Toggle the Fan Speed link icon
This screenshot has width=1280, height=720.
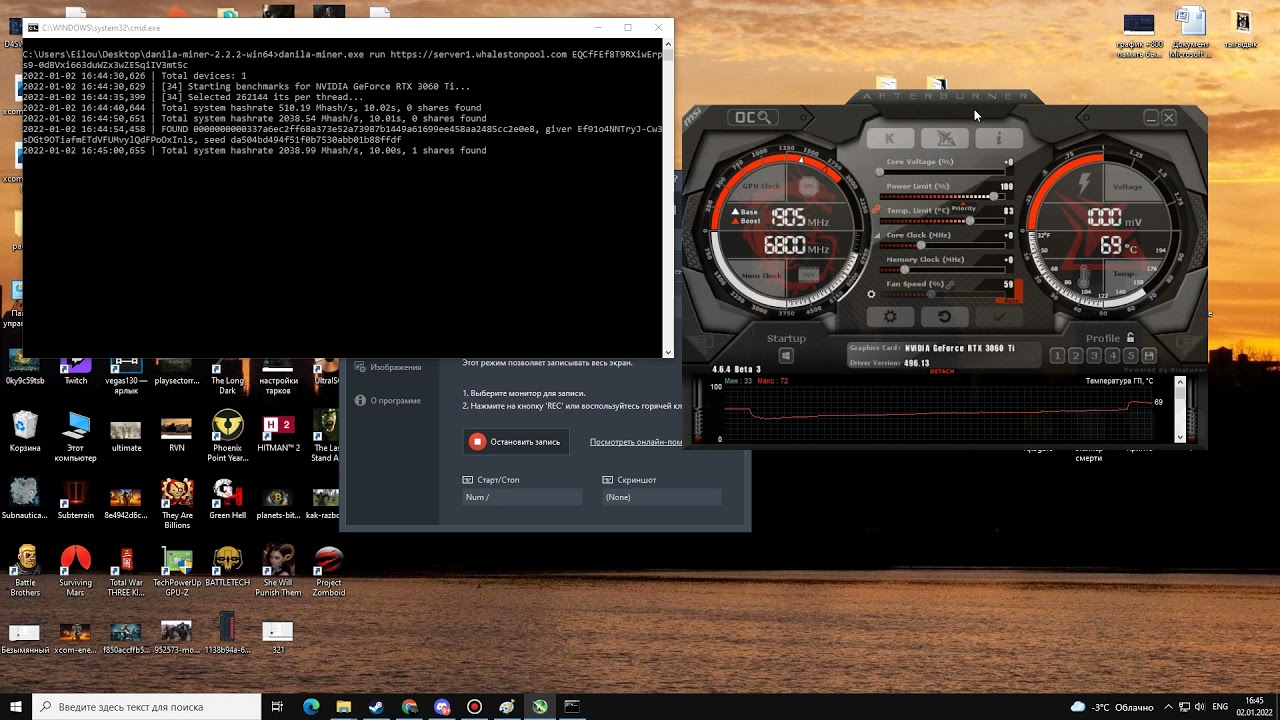[951, 284]
